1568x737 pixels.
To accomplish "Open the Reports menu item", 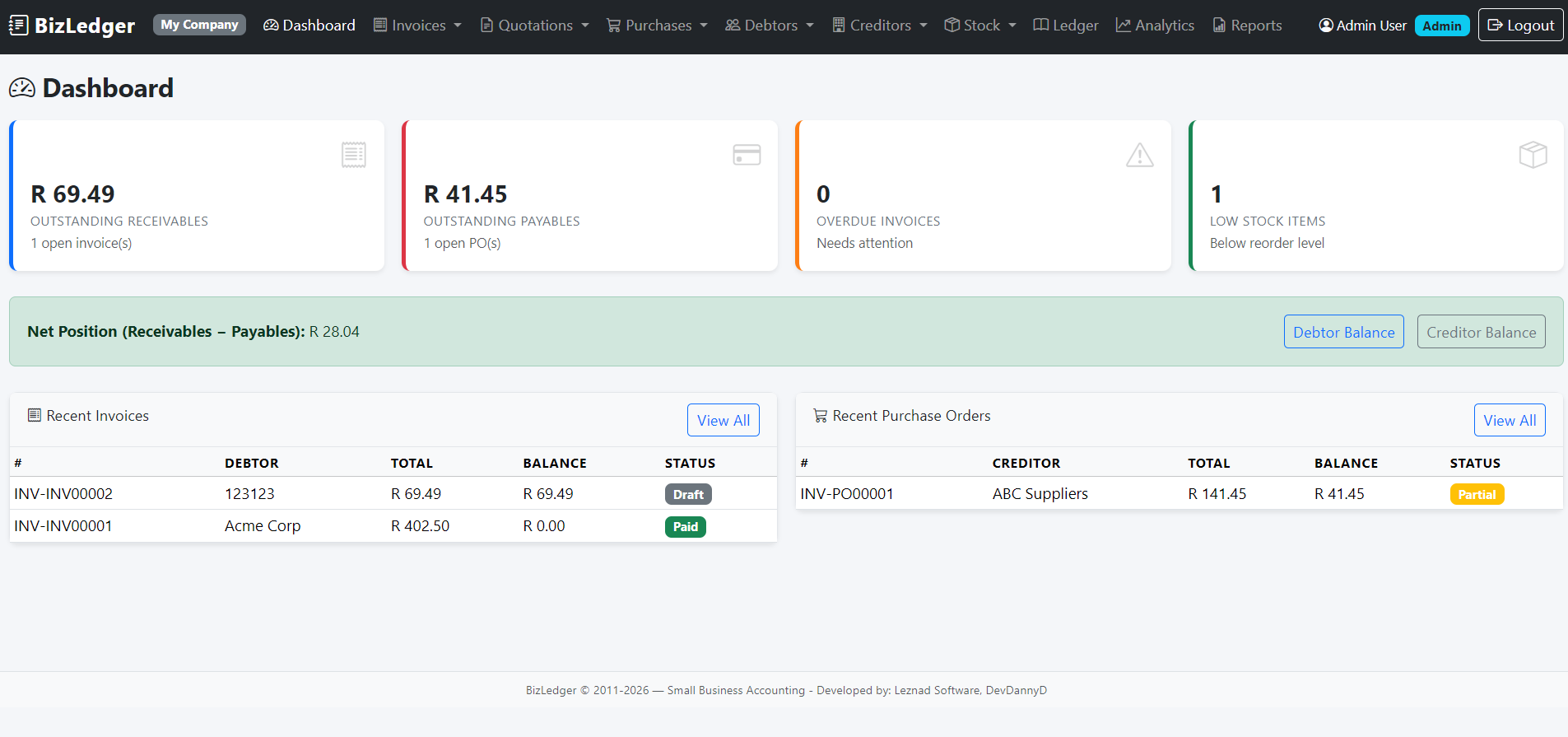I will 1248,26.
